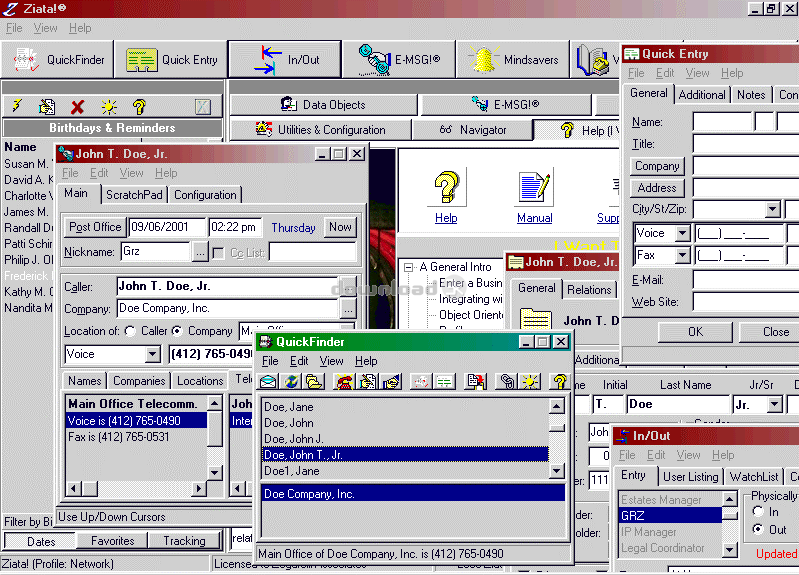
Task: Select the In radio button in In/Out
Action: pyautogui.click(x=758, y=511)
